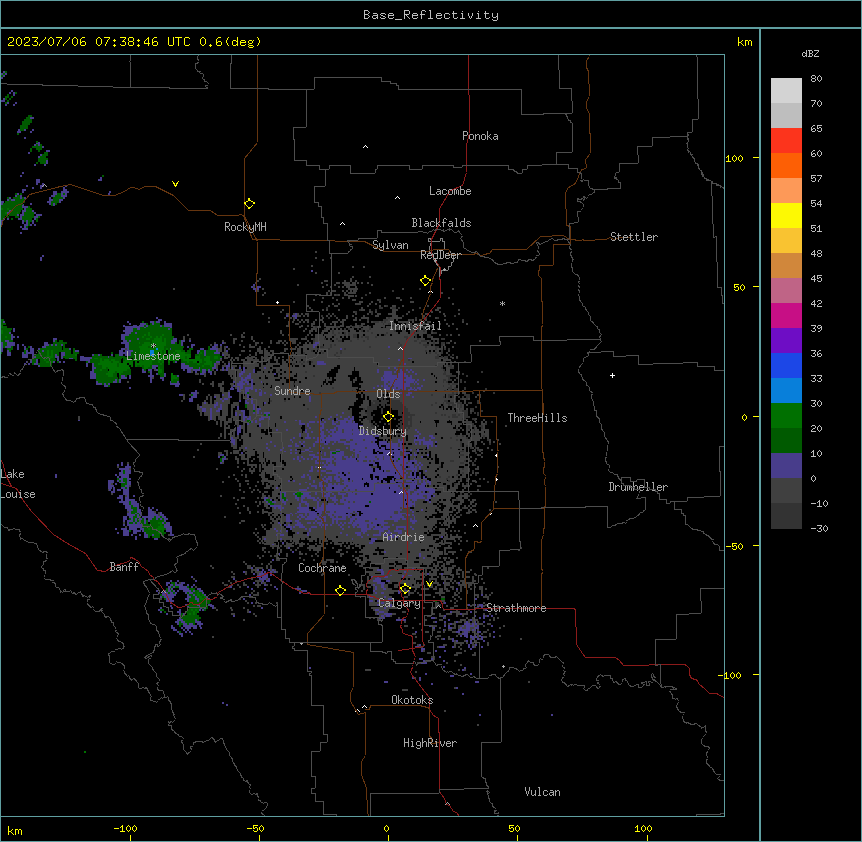Click the Blackfalds city label
The image size is (862, 842).
pyautogui.click(x=441, y=223)
